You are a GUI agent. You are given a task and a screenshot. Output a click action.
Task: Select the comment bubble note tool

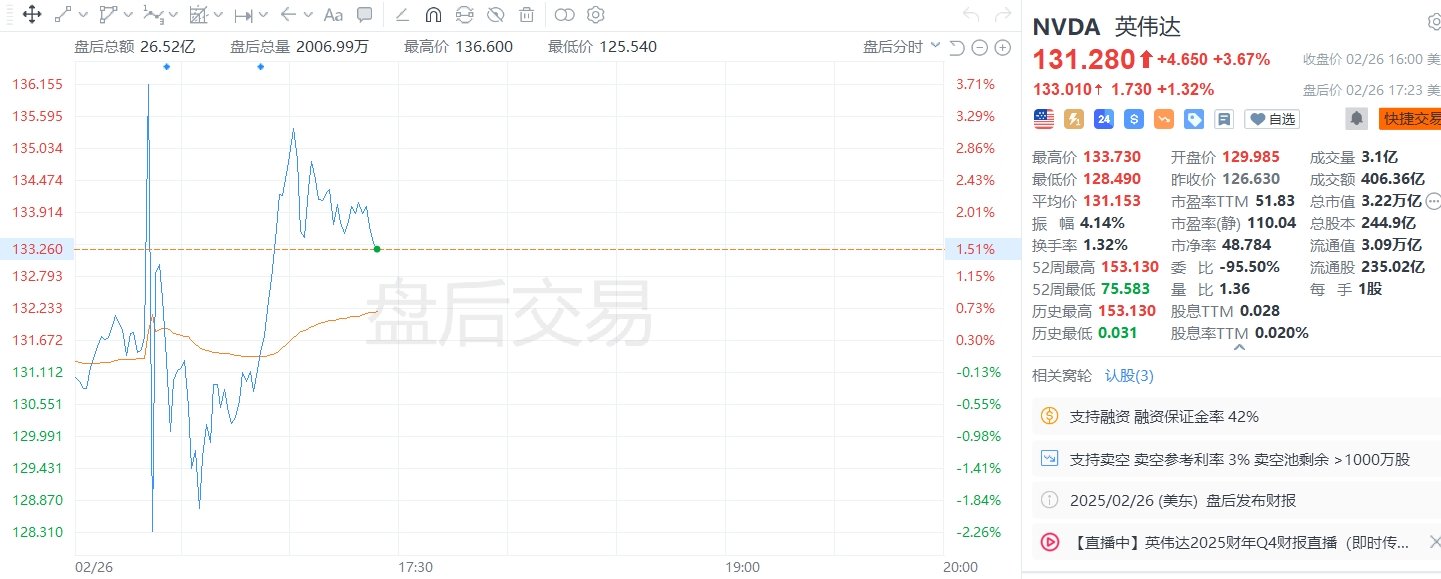(x=365, y=15)
